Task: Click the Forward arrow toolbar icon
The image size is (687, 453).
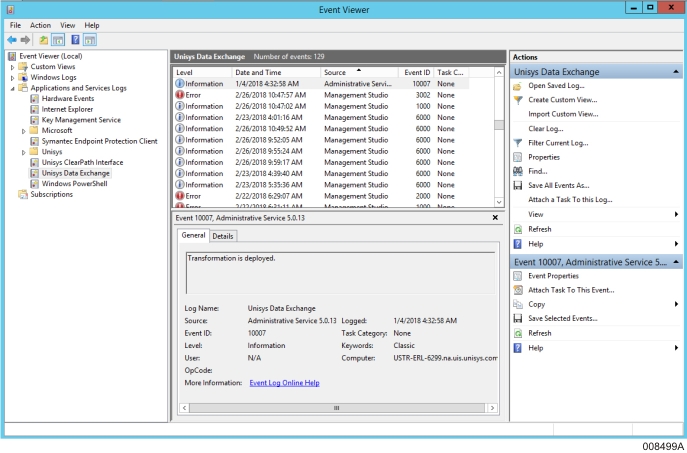Action: (25, 40)
